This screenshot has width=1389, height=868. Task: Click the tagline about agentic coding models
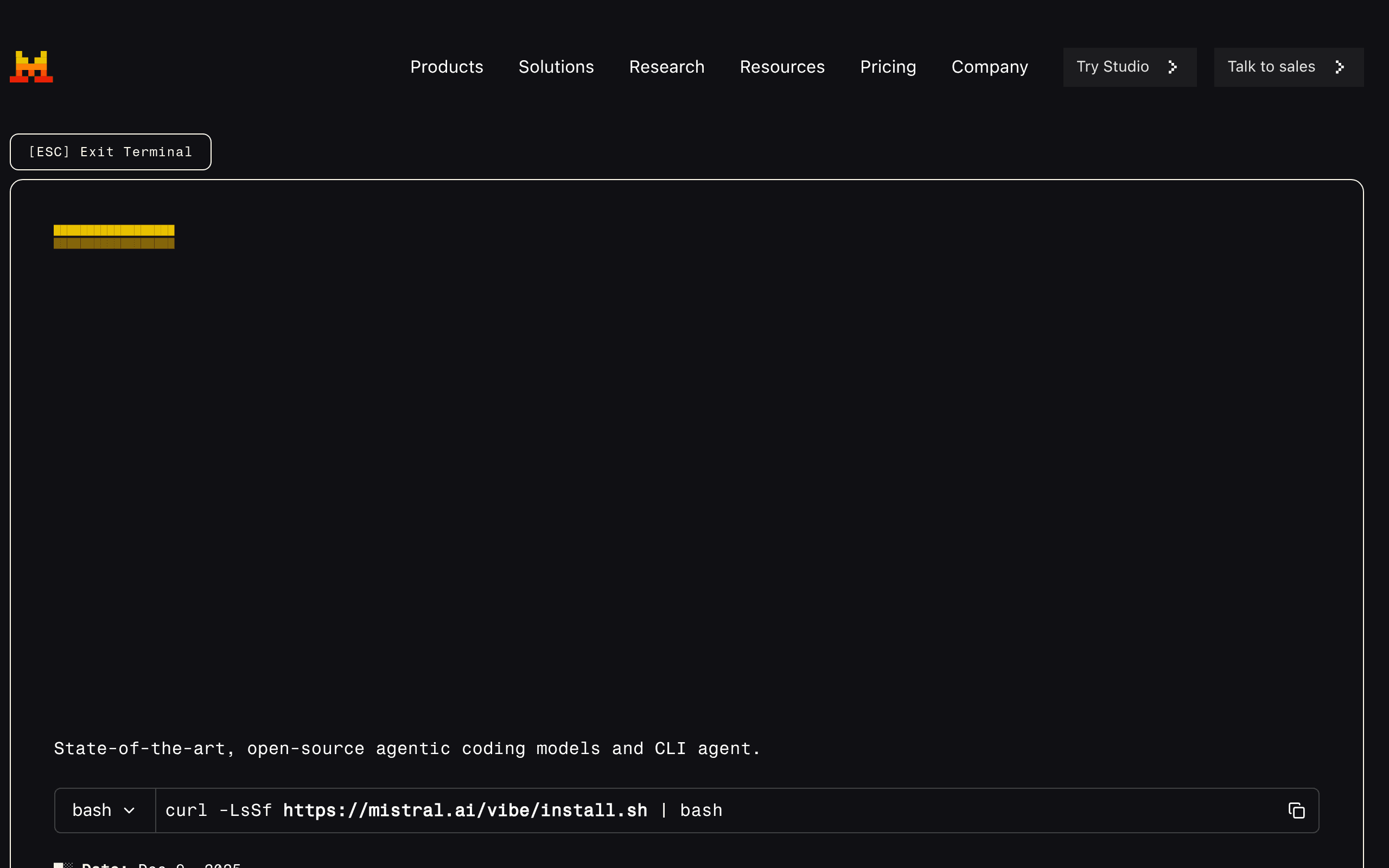(407, 749)
